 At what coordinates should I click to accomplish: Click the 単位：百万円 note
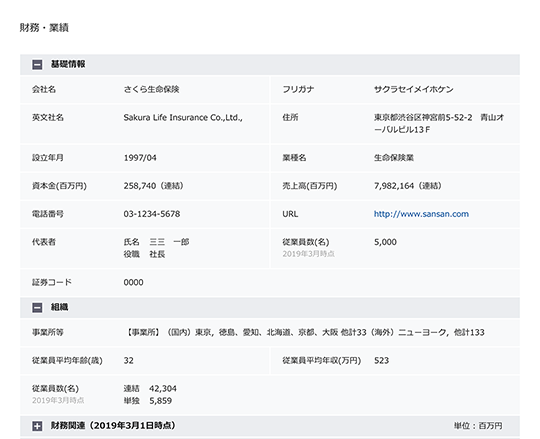click(478, 426)
